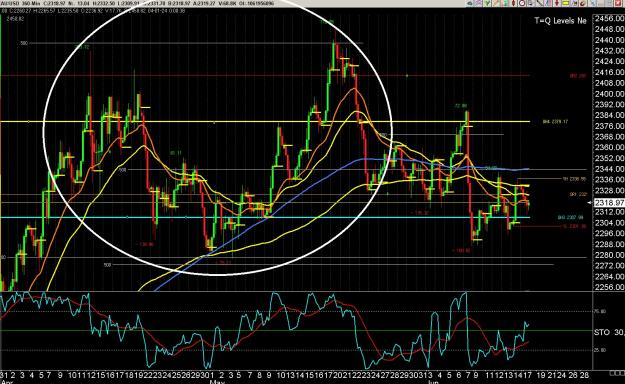Screen dimensions: 625x384
Task: Click the May label on date axis
Action: 217,382
